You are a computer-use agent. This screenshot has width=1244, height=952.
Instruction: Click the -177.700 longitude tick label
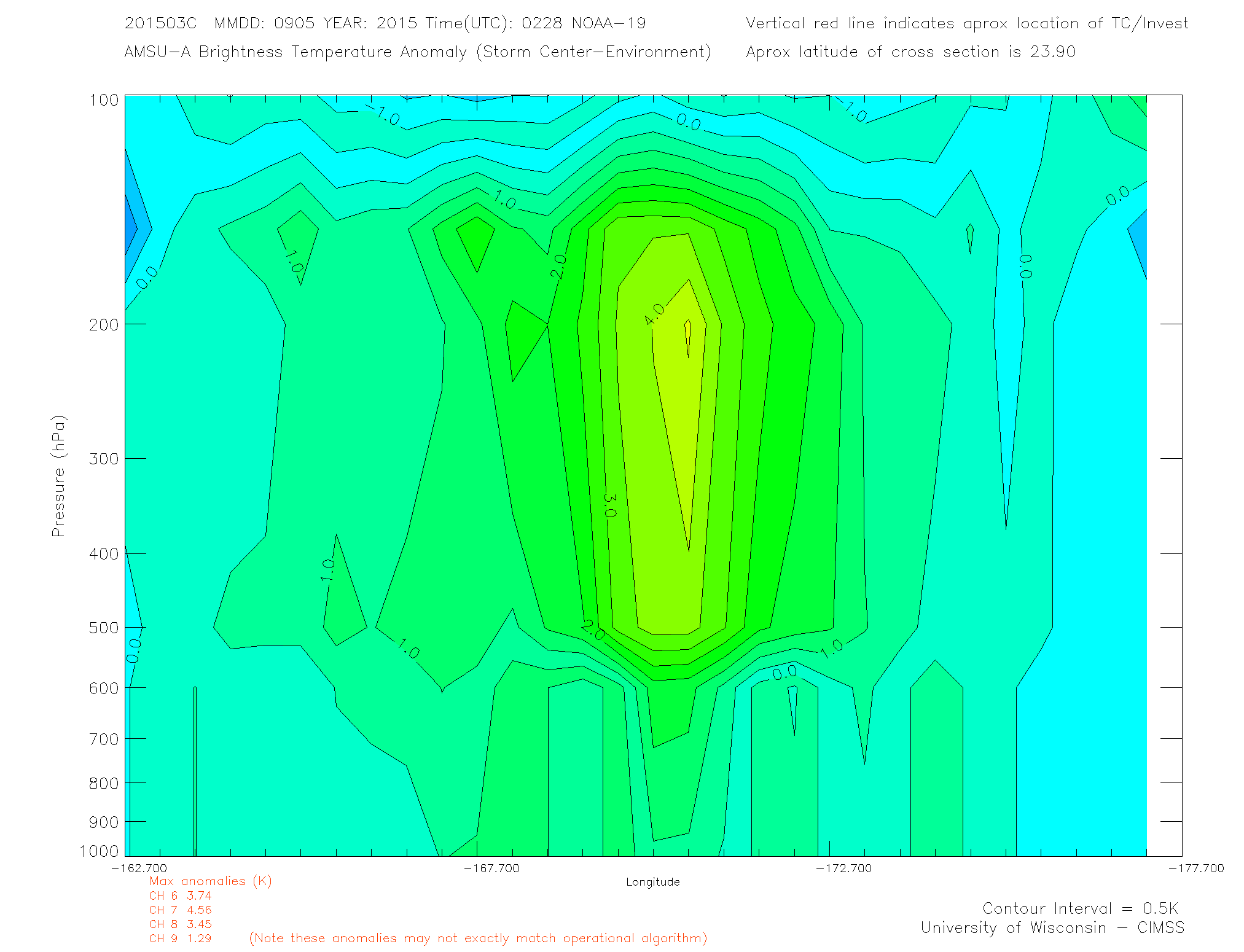1195,868
